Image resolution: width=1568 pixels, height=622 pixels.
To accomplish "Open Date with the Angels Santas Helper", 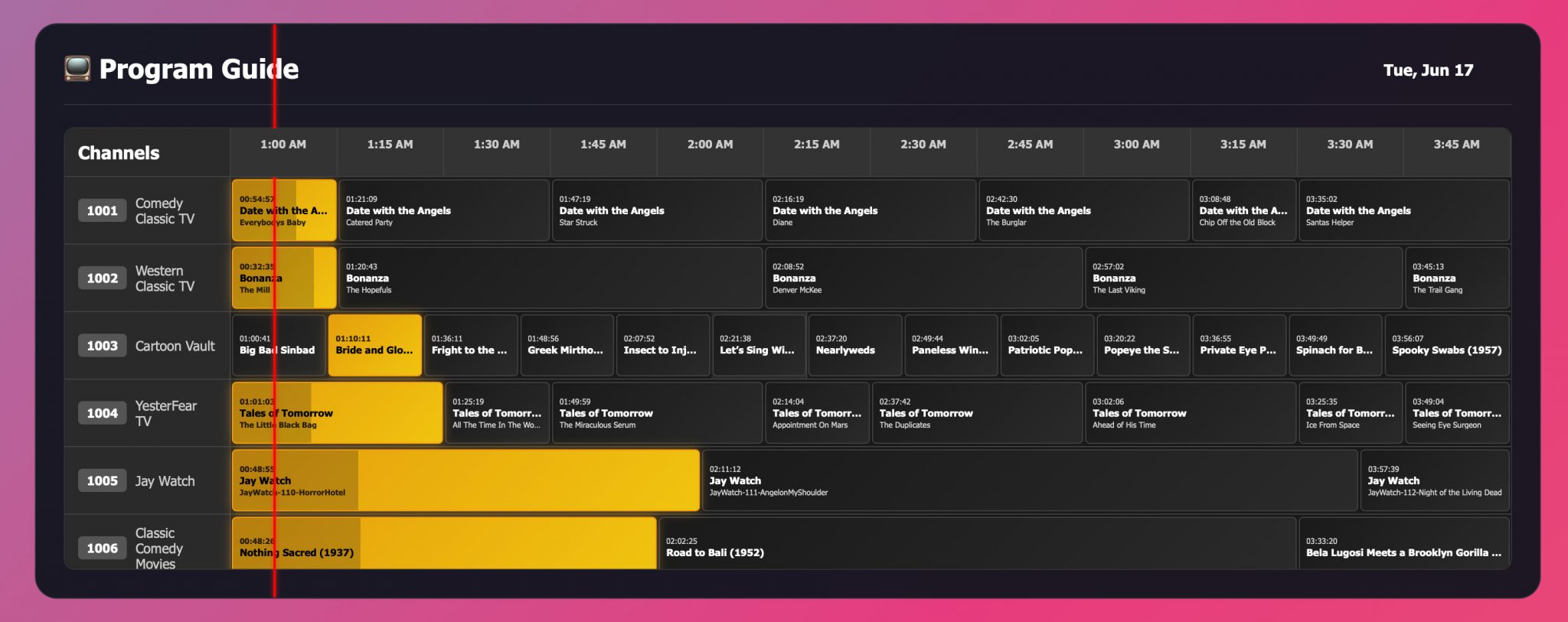I will [x=1404, y=210].
